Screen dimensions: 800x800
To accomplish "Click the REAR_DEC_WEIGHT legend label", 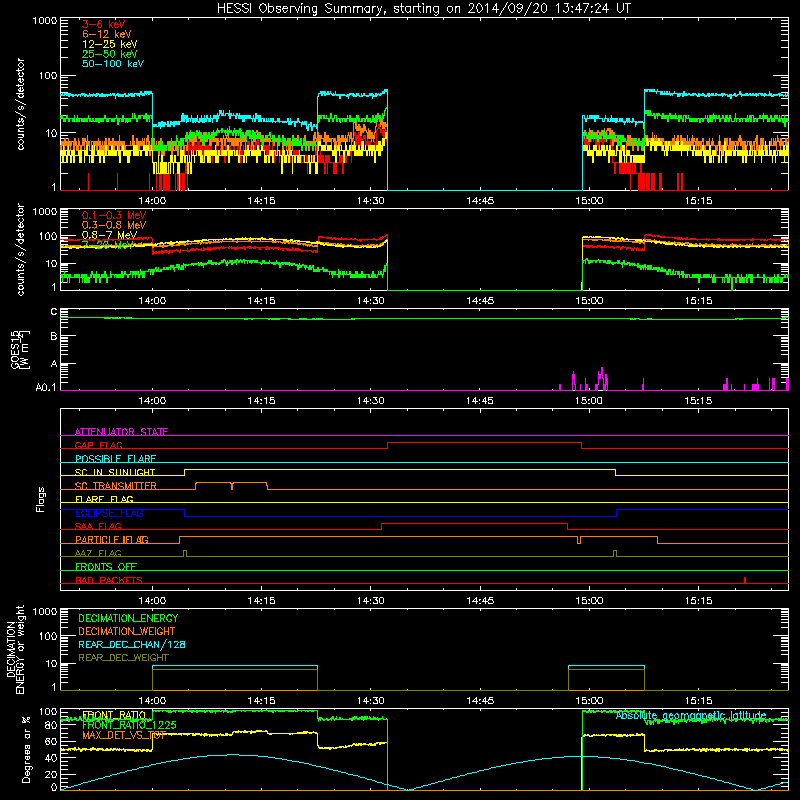I will pyautogui.click(x=123, y=658).
